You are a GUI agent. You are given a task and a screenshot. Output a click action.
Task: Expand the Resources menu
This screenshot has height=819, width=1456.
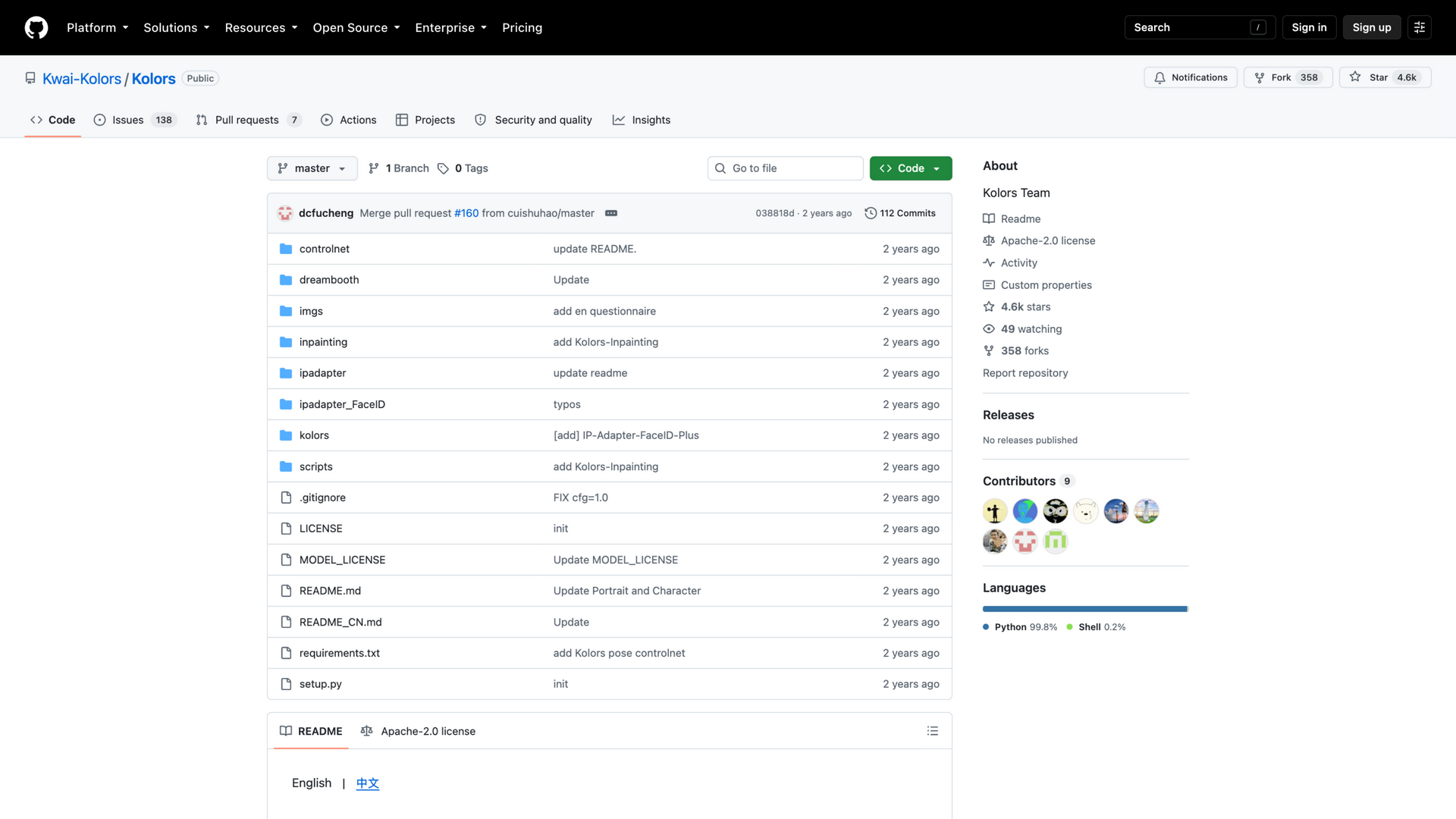click(x=261, y=27)
